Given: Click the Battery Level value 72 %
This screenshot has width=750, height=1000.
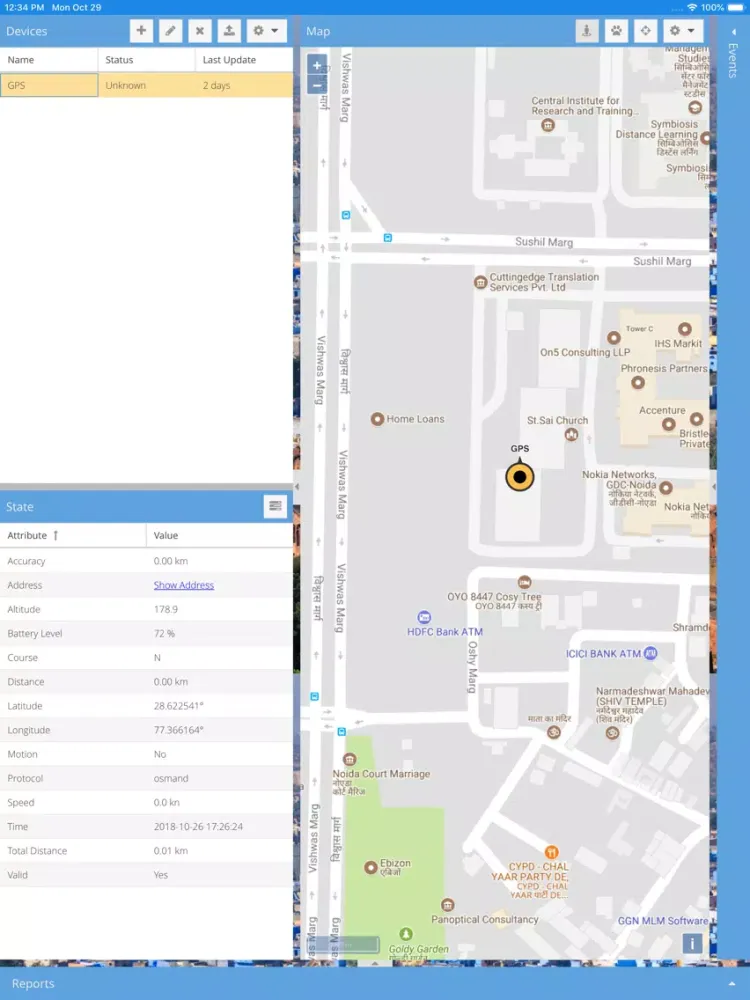Looking at the screenshot, I should [164, 633].
